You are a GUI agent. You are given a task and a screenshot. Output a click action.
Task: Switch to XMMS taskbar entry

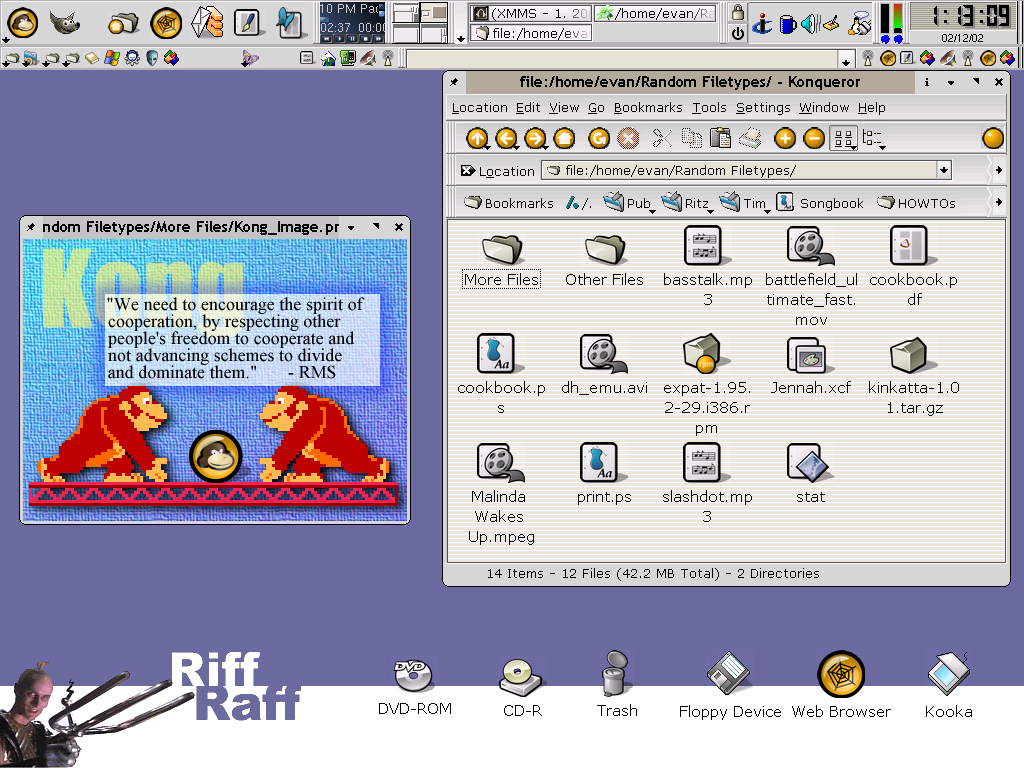(530, 13)
